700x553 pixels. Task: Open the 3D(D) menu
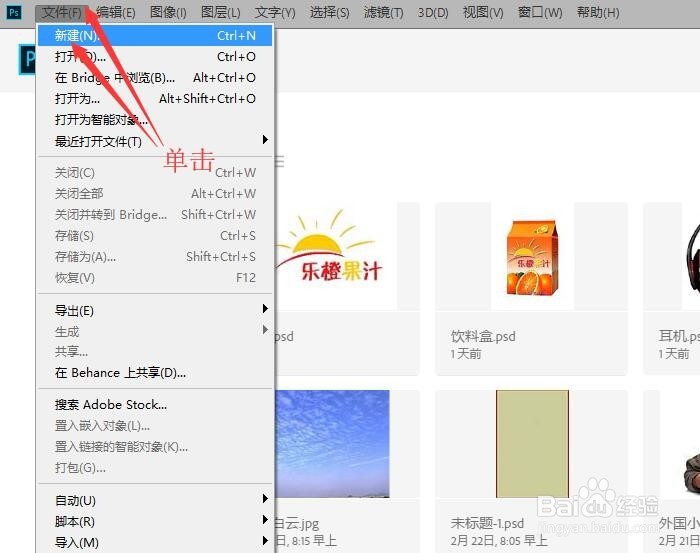433,12
